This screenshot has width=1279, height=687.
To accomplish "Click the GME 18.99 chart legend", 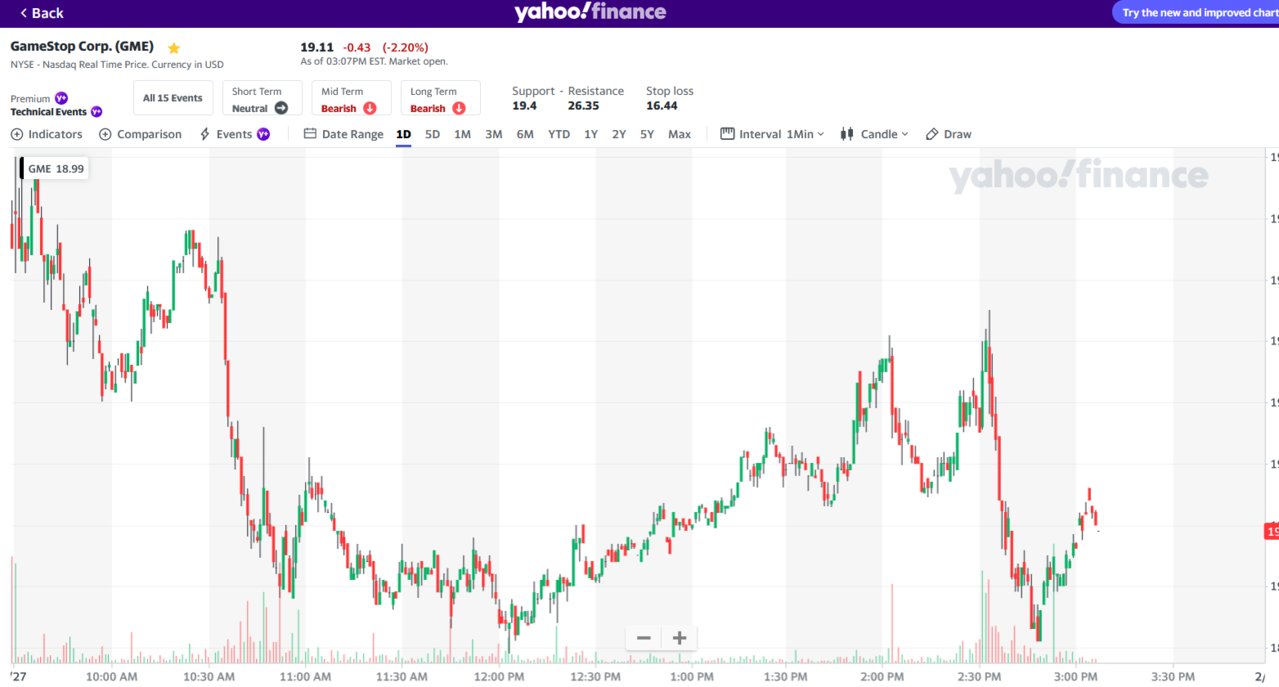I will point(55,169).
